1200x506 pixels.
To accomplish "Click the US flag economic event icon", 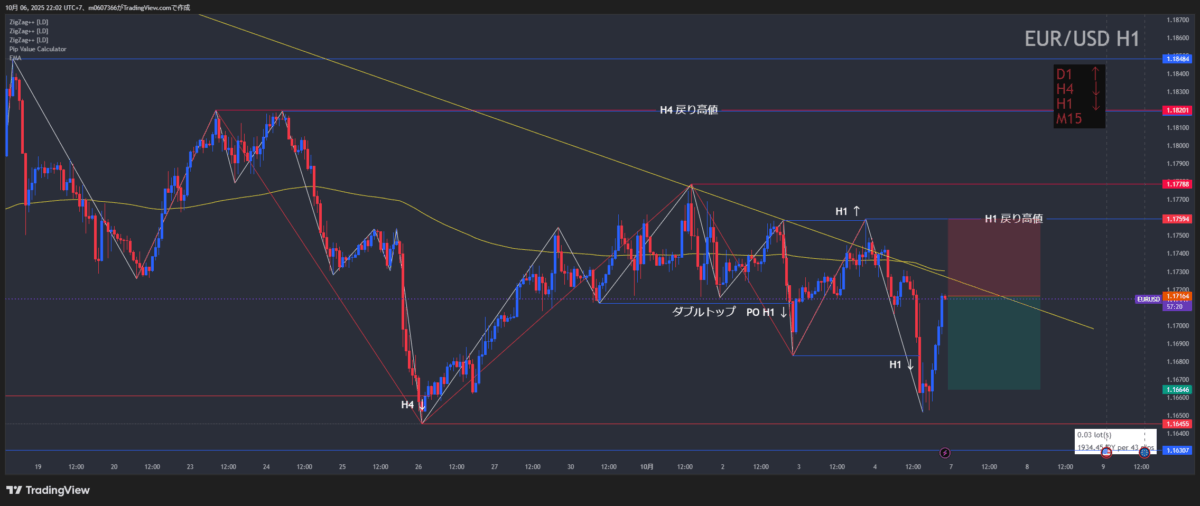I will (x=1106, y=453).
